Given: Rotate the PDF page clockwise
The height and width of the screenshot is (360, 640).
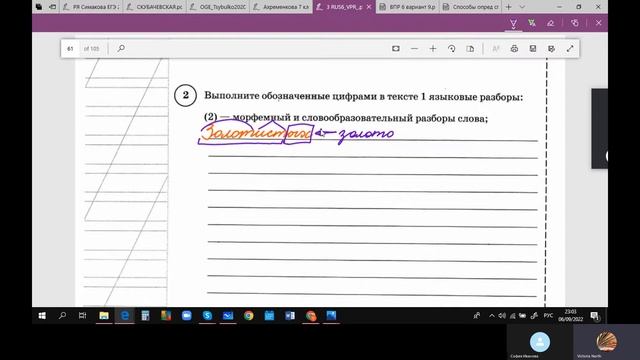Looking at the screenshot, I should [451, 49].
